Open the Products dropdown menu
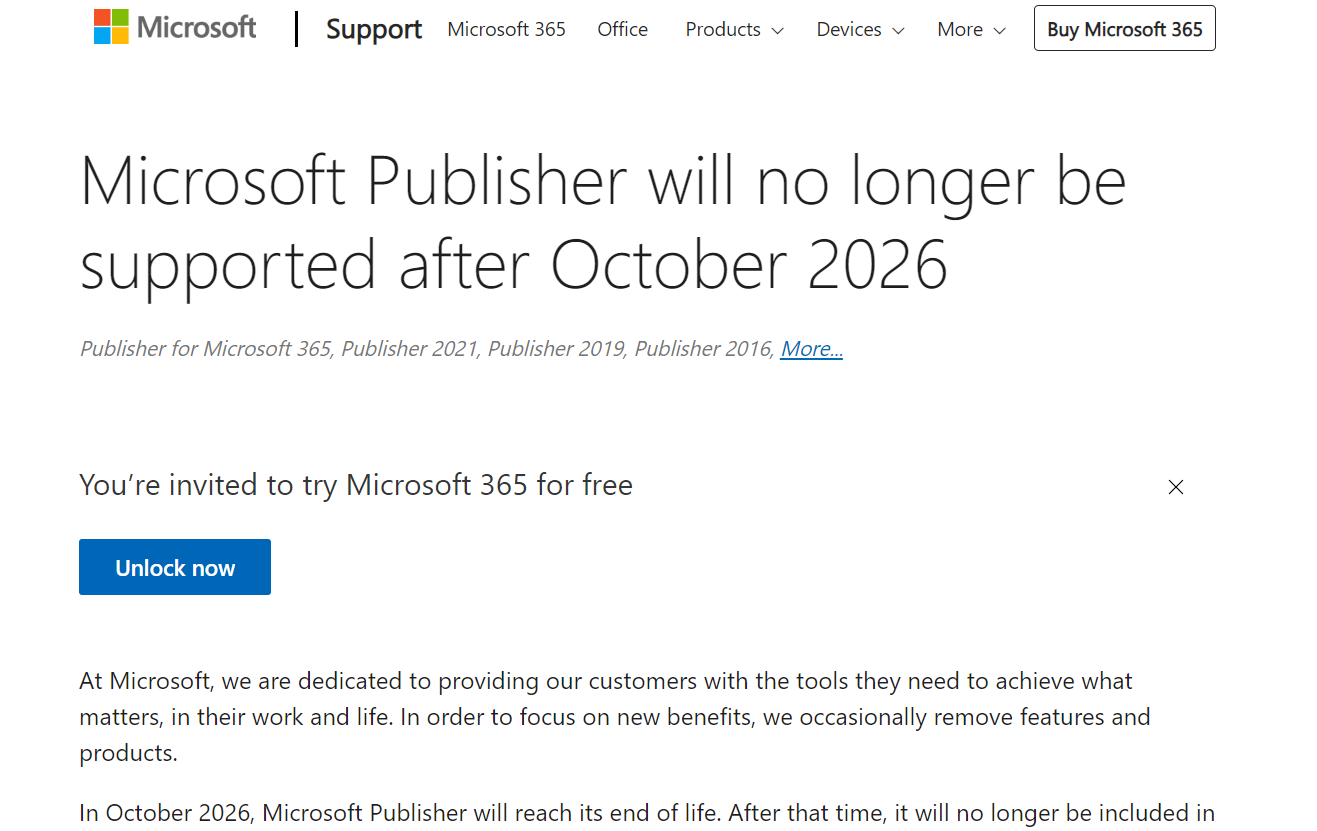Screen dimensions: 1317x831 tap(723, 29)
